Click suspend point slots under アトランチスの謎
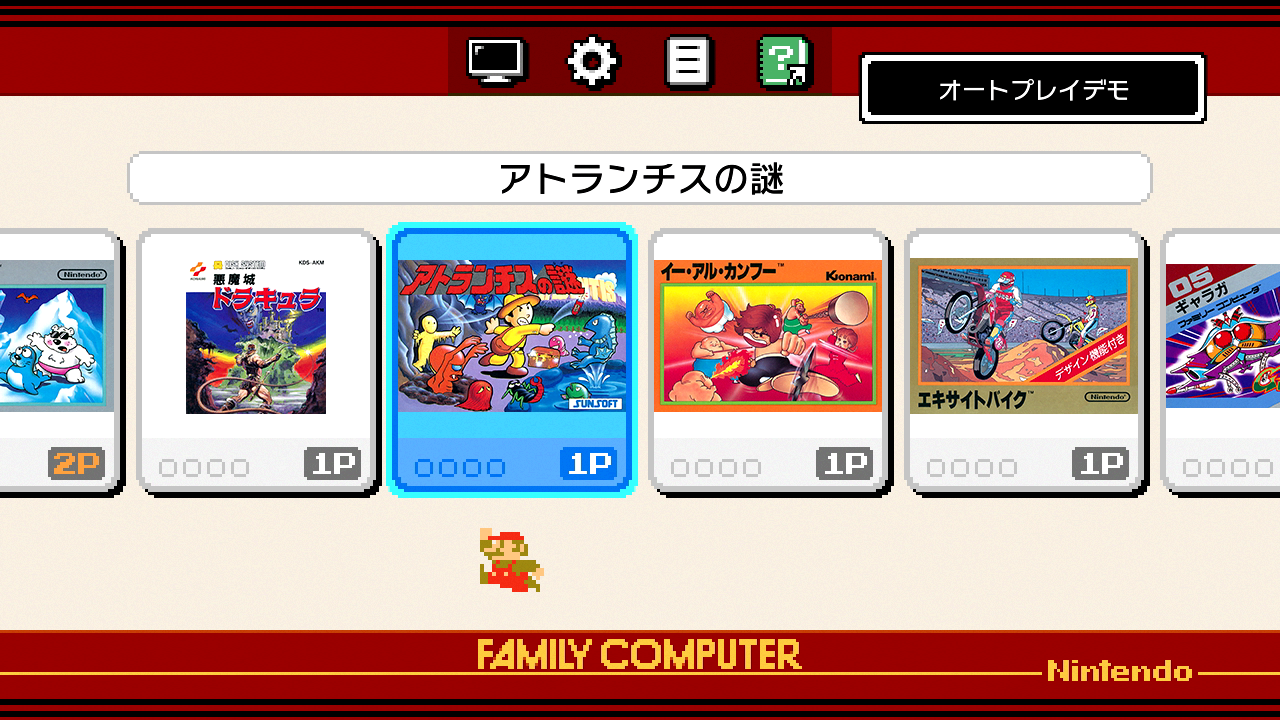The image size is (1280, 720). pyautogui.click(x=460, y=467)
